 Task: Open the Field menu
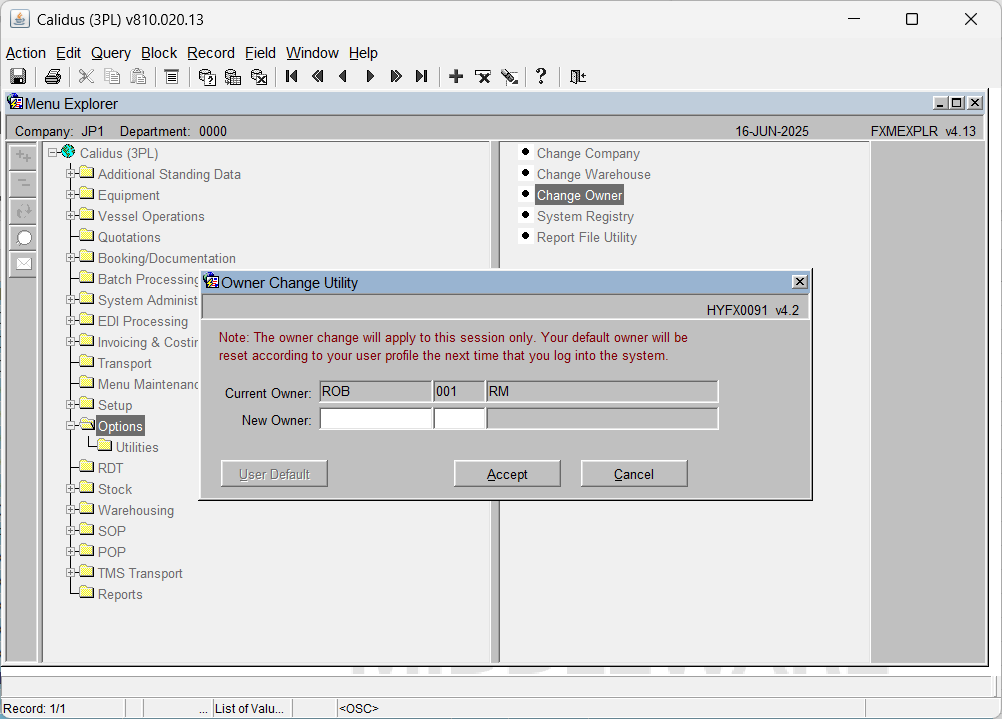pyautogui.click(x=260, y=53)
